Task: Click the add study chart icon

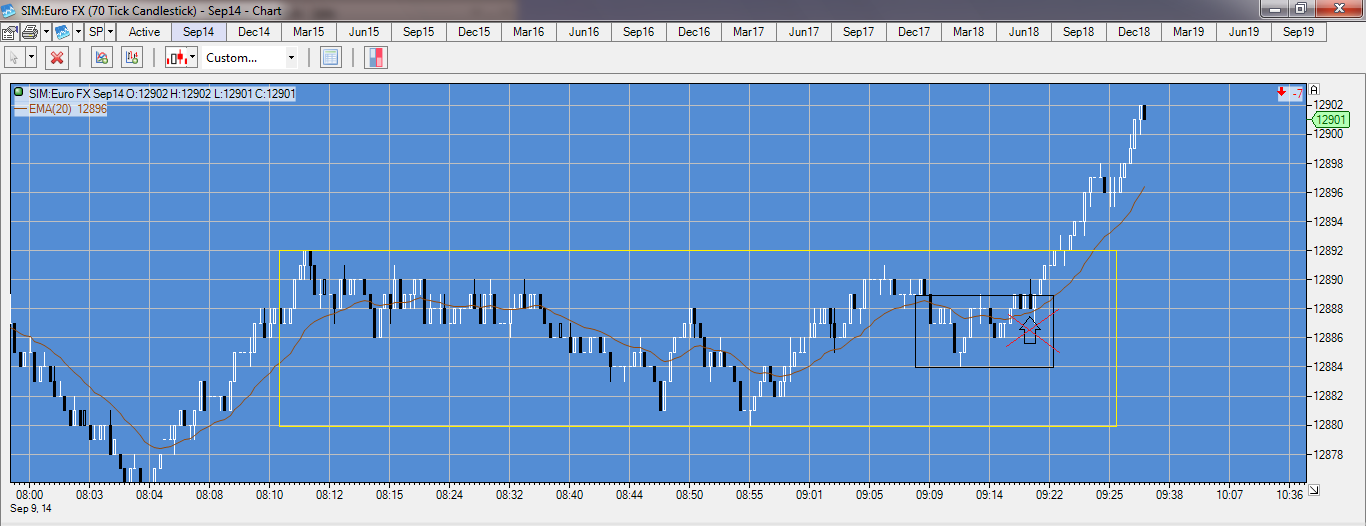Action: pyautogui.click(x=101, y=58)
